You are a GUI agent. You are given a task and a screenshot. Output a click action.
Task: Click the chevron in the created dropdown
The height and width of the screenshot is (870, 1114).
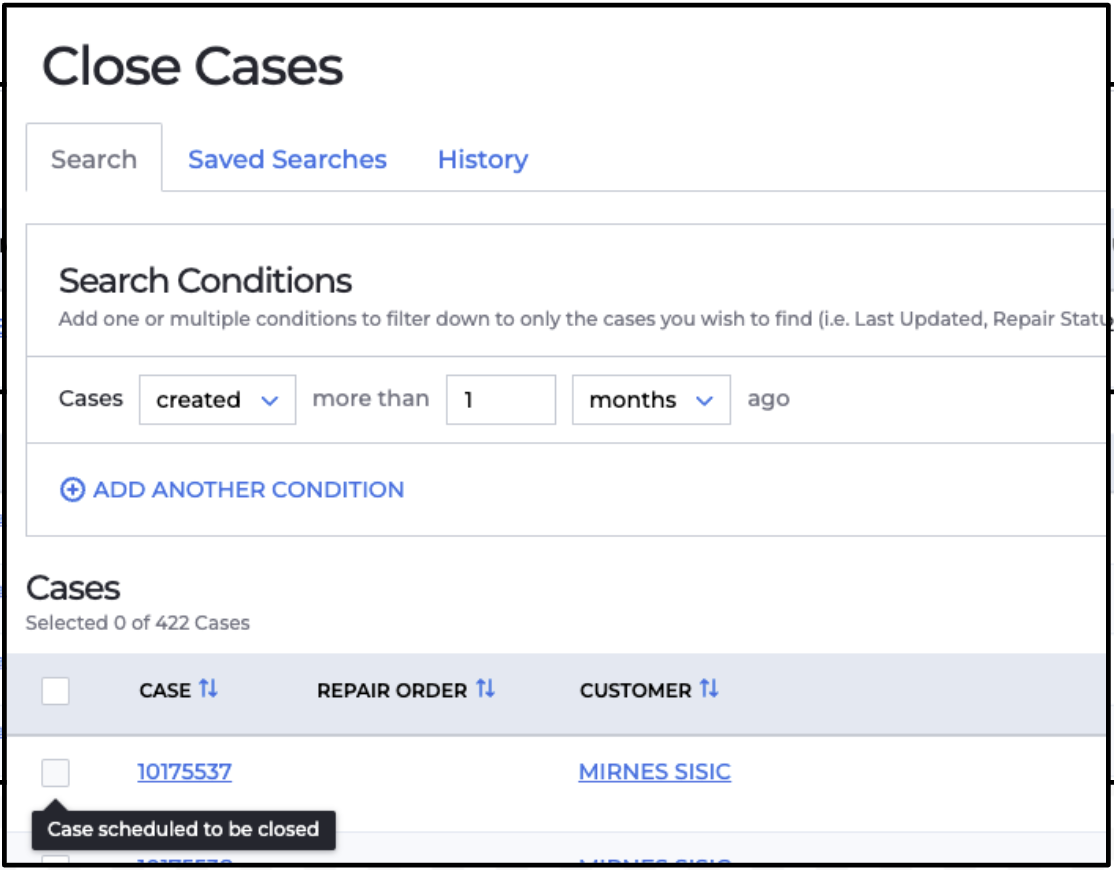coord(270,401)
